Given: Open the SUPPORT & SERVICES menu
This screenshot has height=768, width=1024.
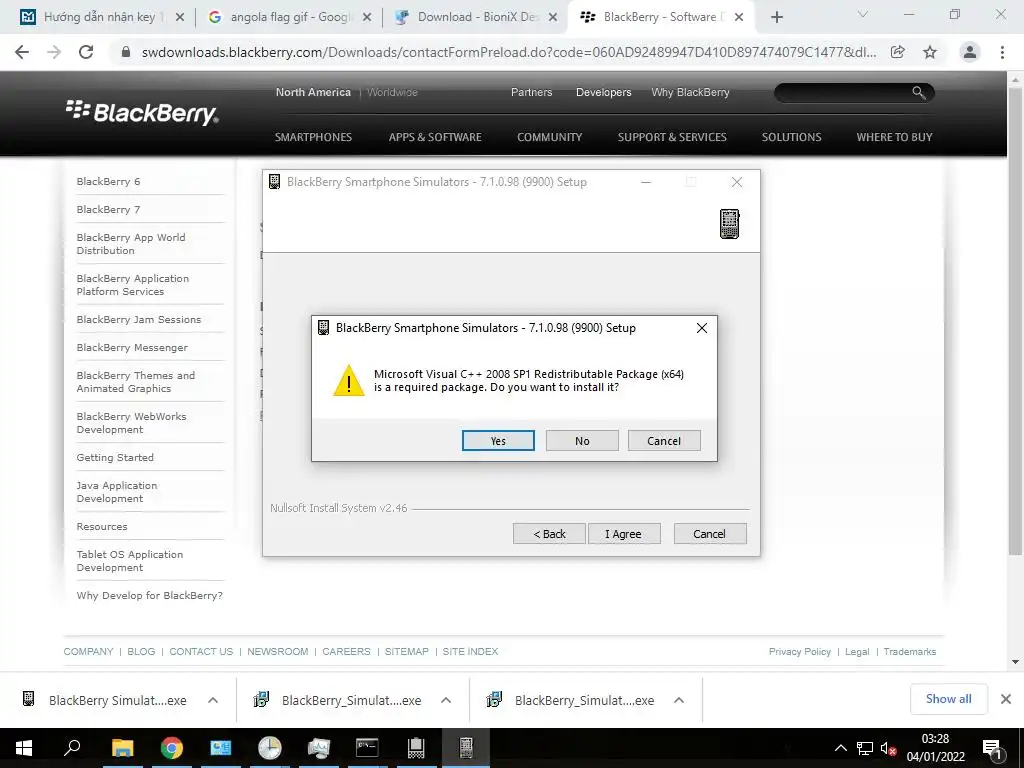Looking at the screenshot, I should (x=672, y=137).
